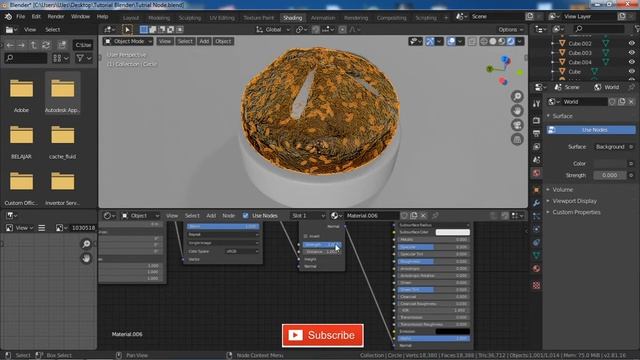This screenshot has width=640, height=360.
Task: Open Physics properties tab icon
Action: [x=536, y=229]
